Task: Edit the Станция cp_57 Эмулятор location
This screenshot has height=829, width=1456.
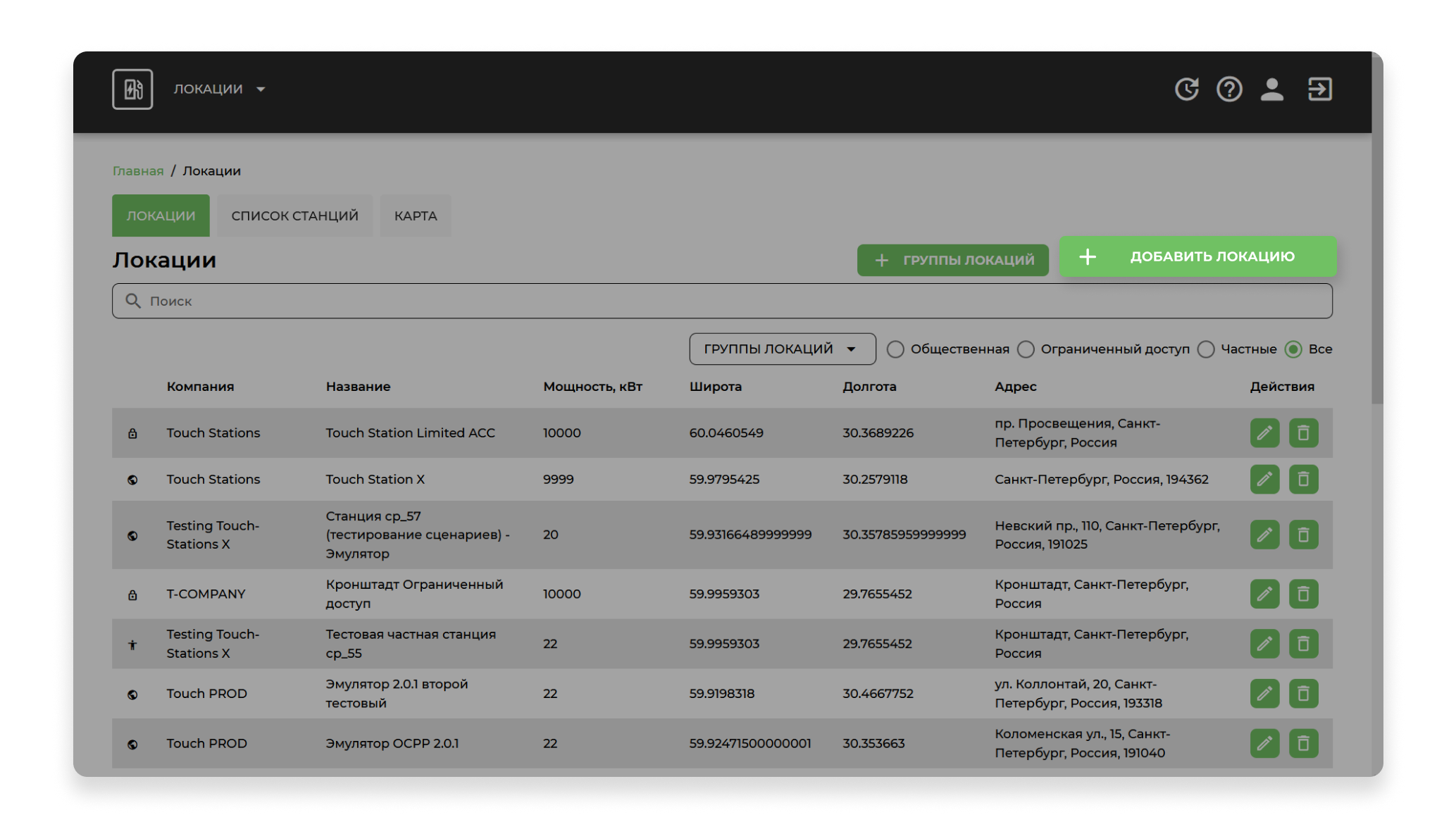Action: pyautogui.click(x=1264, y=535)
